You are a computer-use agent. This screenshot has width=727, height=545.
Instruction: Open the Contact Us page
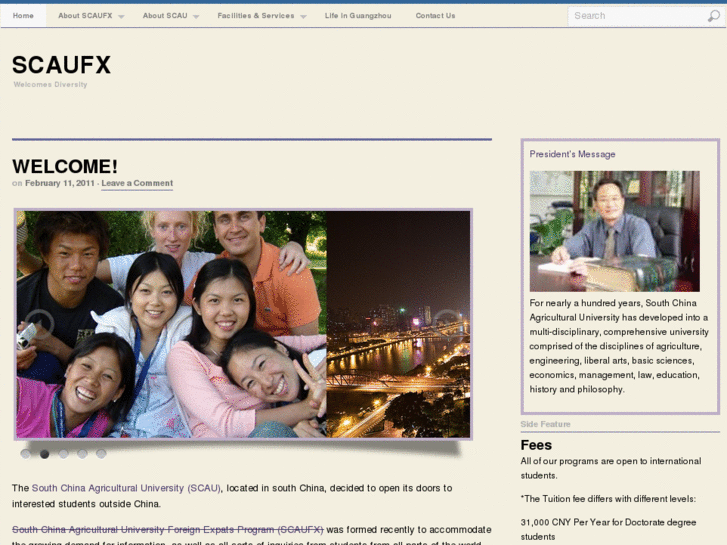[435, 16]
